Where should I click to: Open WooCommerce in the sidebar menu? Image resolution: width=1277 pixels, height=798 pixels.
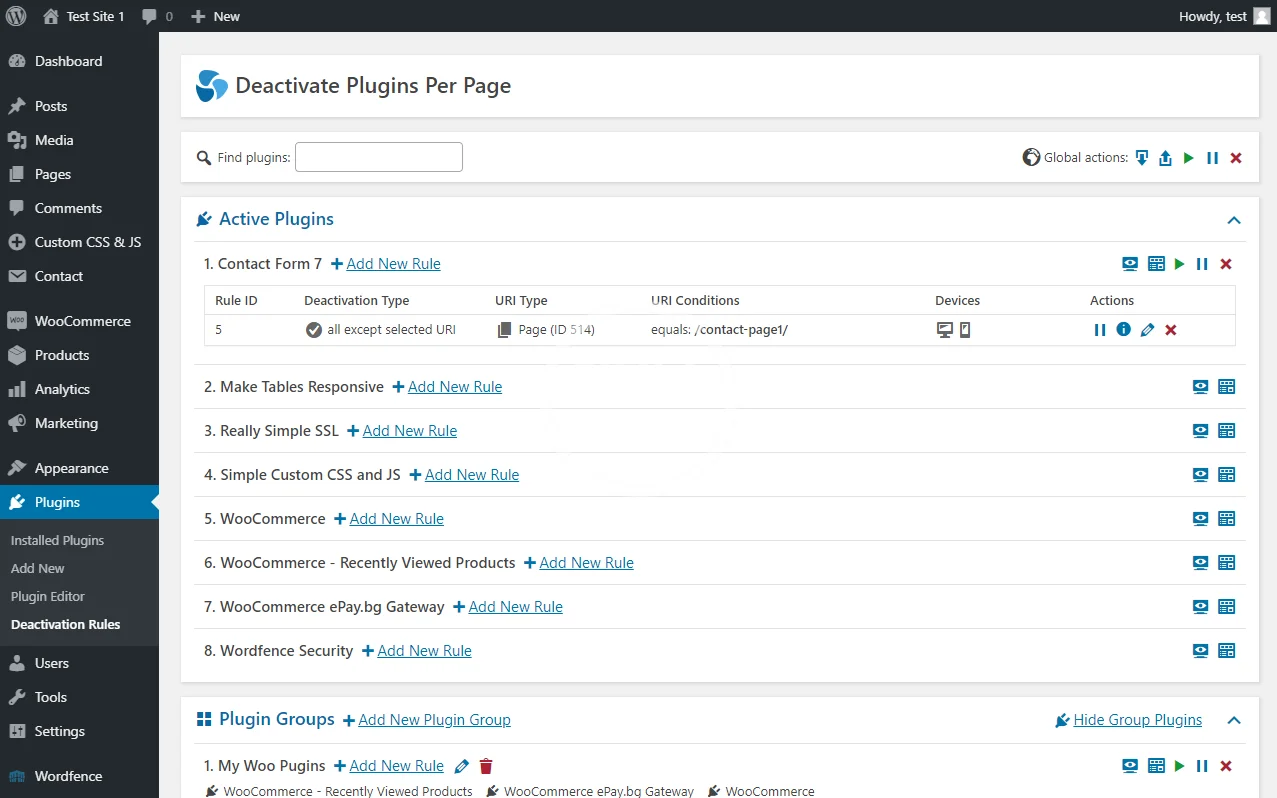[x=82, y=321]
